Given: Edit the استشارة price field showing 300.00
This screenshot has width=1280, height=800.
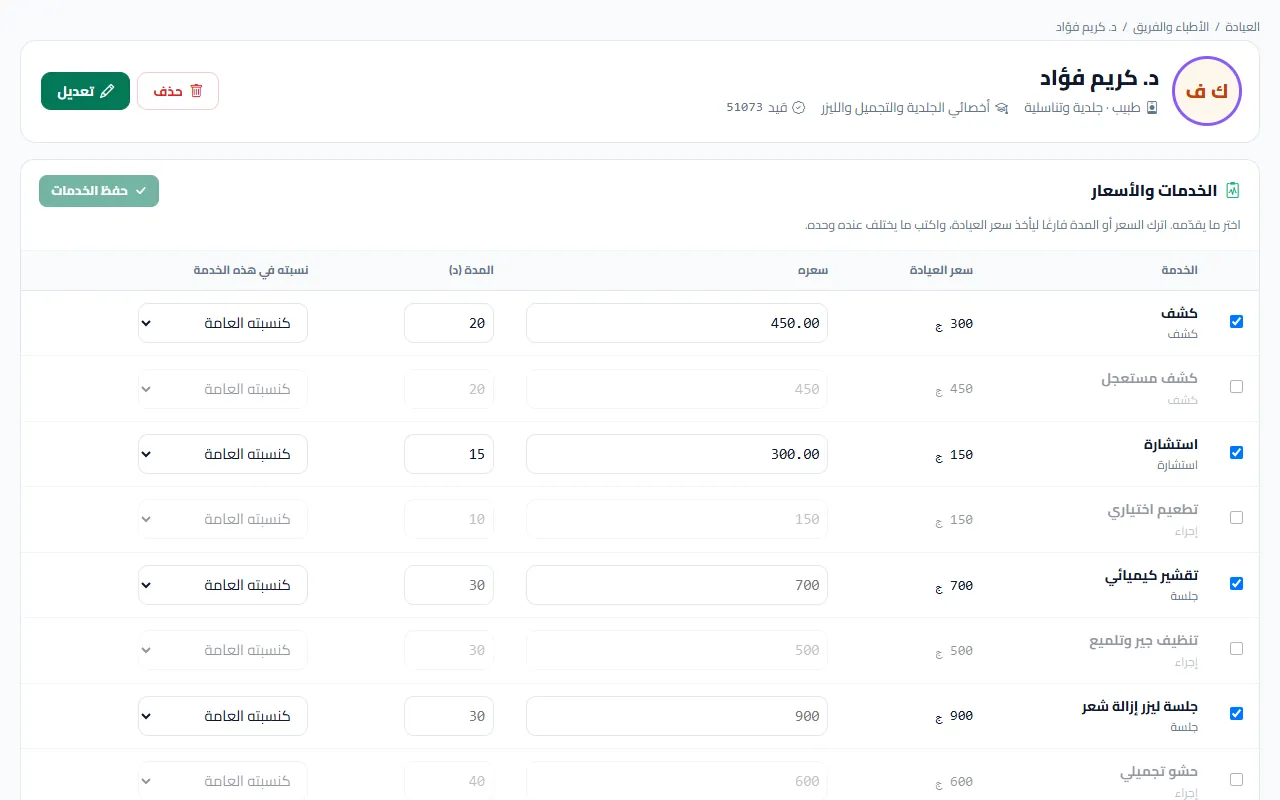Looking at the screenshot, I should click(677, 454).
